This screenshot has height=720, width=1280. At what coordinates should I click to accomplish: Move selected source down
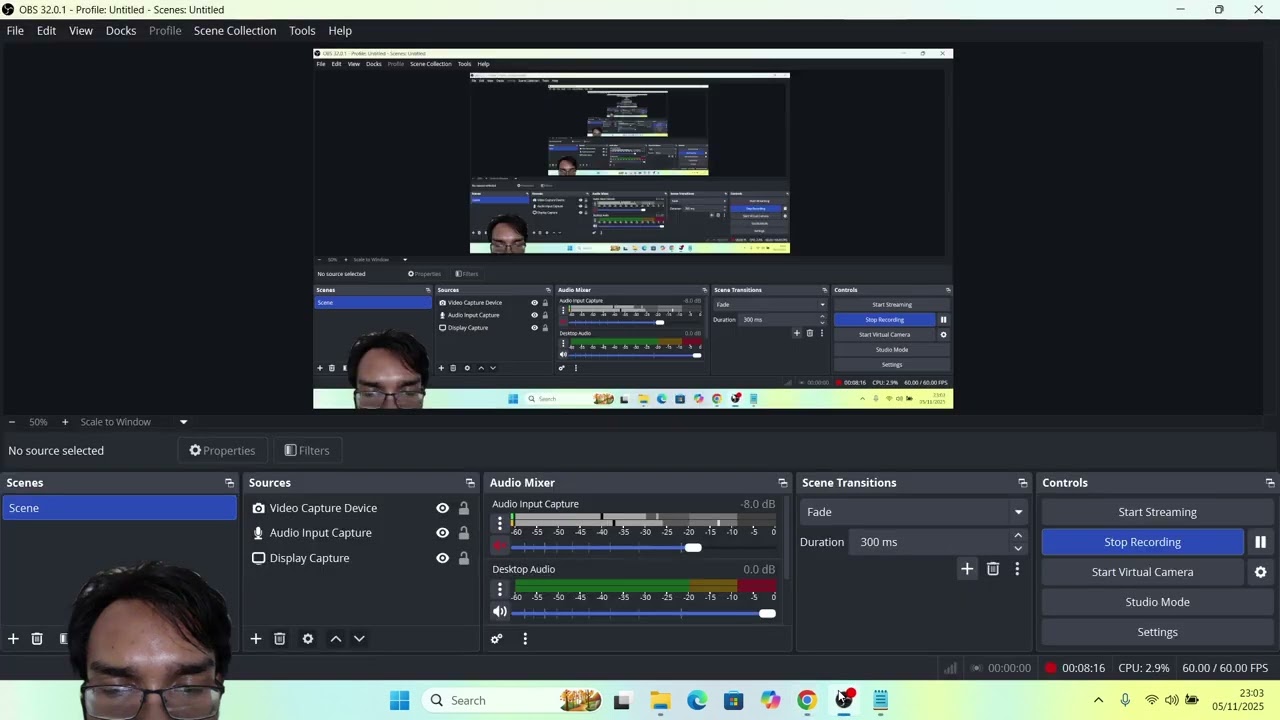tap(359, 639)
